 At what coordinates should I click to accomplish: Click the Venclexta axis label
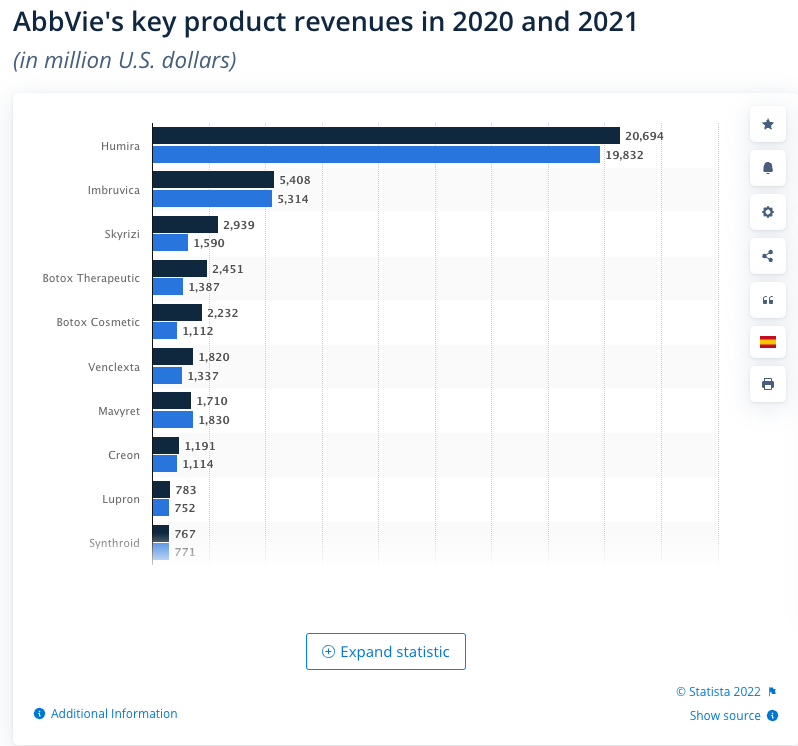coord(113,367)
